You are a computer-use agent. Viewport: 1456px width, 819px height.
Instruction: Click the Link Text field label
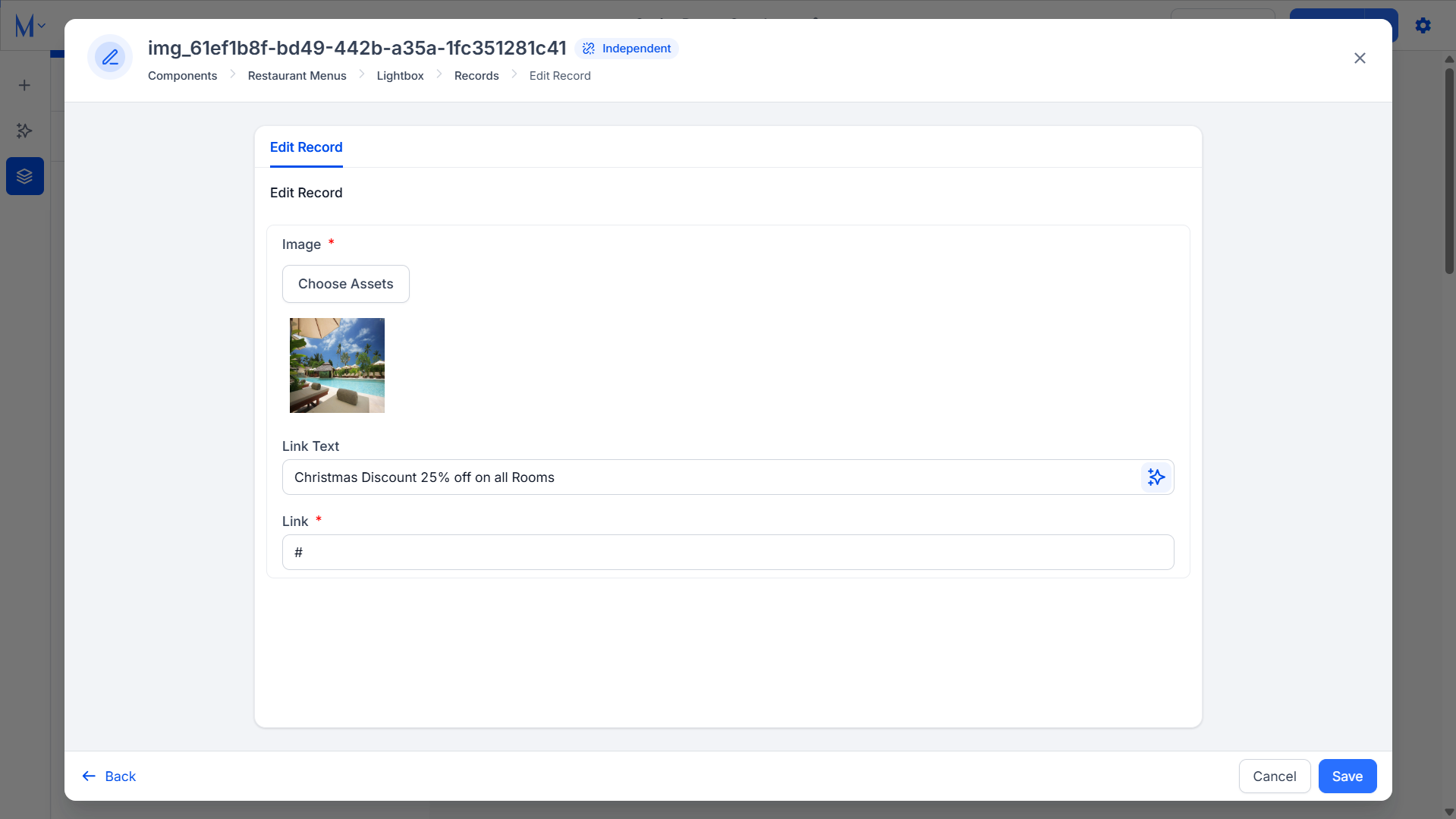point(310,446)
